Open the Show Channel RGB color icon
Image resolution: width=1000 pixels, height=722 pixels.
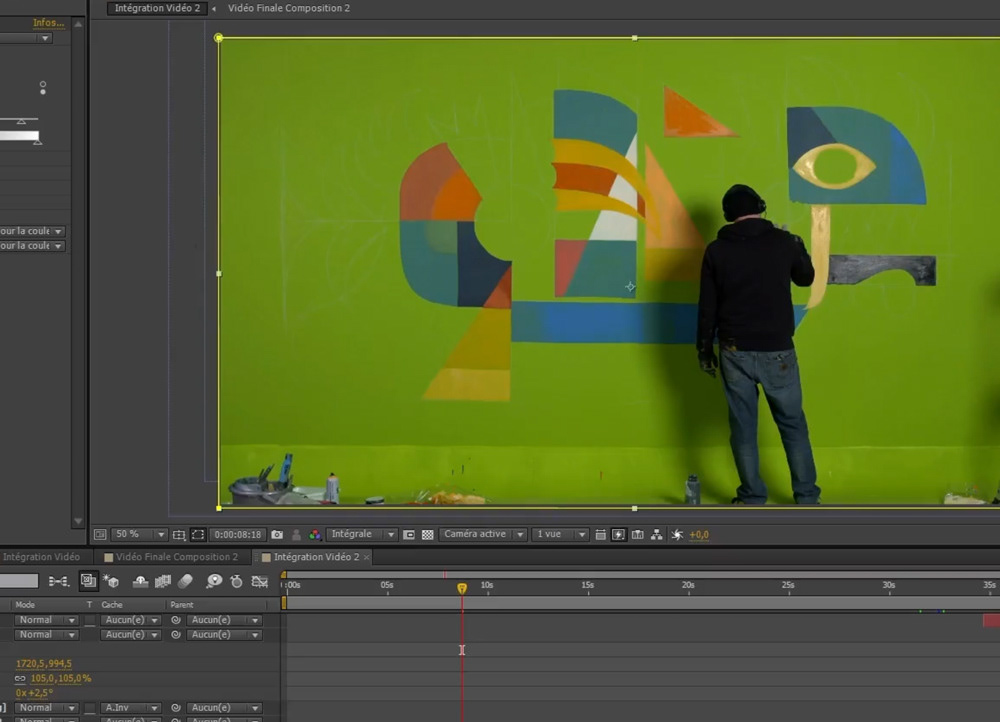(x=315, y=535)
